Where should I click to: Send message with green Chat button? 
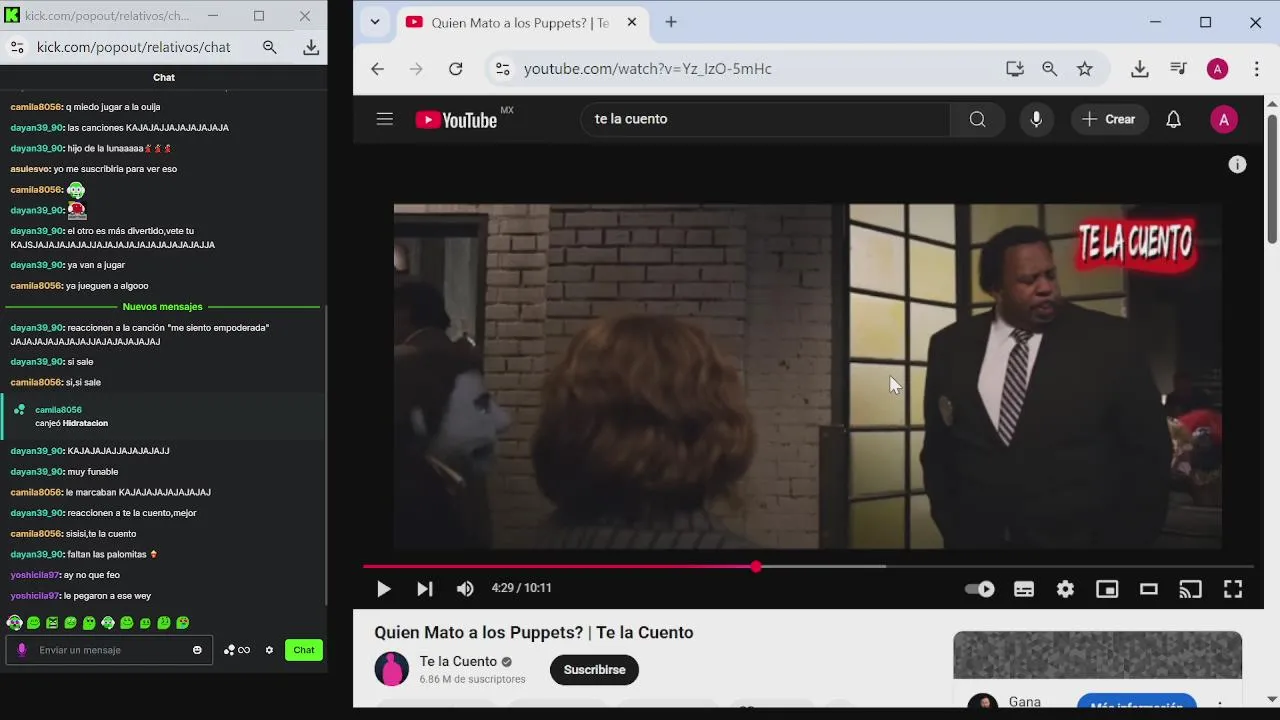click(x=304, y=650)
